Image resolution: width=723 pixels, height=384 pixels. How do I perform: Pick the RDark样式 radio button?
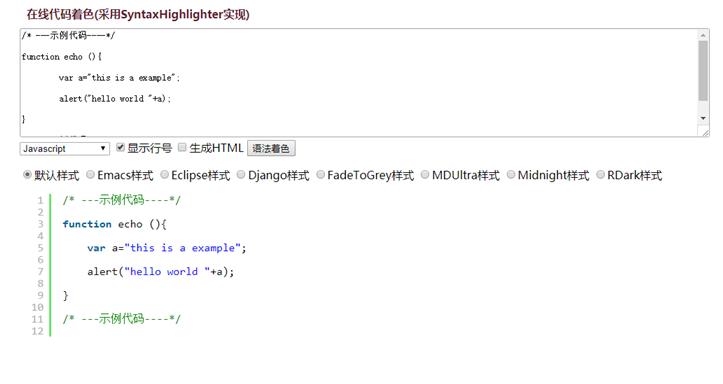pos(600,175)
